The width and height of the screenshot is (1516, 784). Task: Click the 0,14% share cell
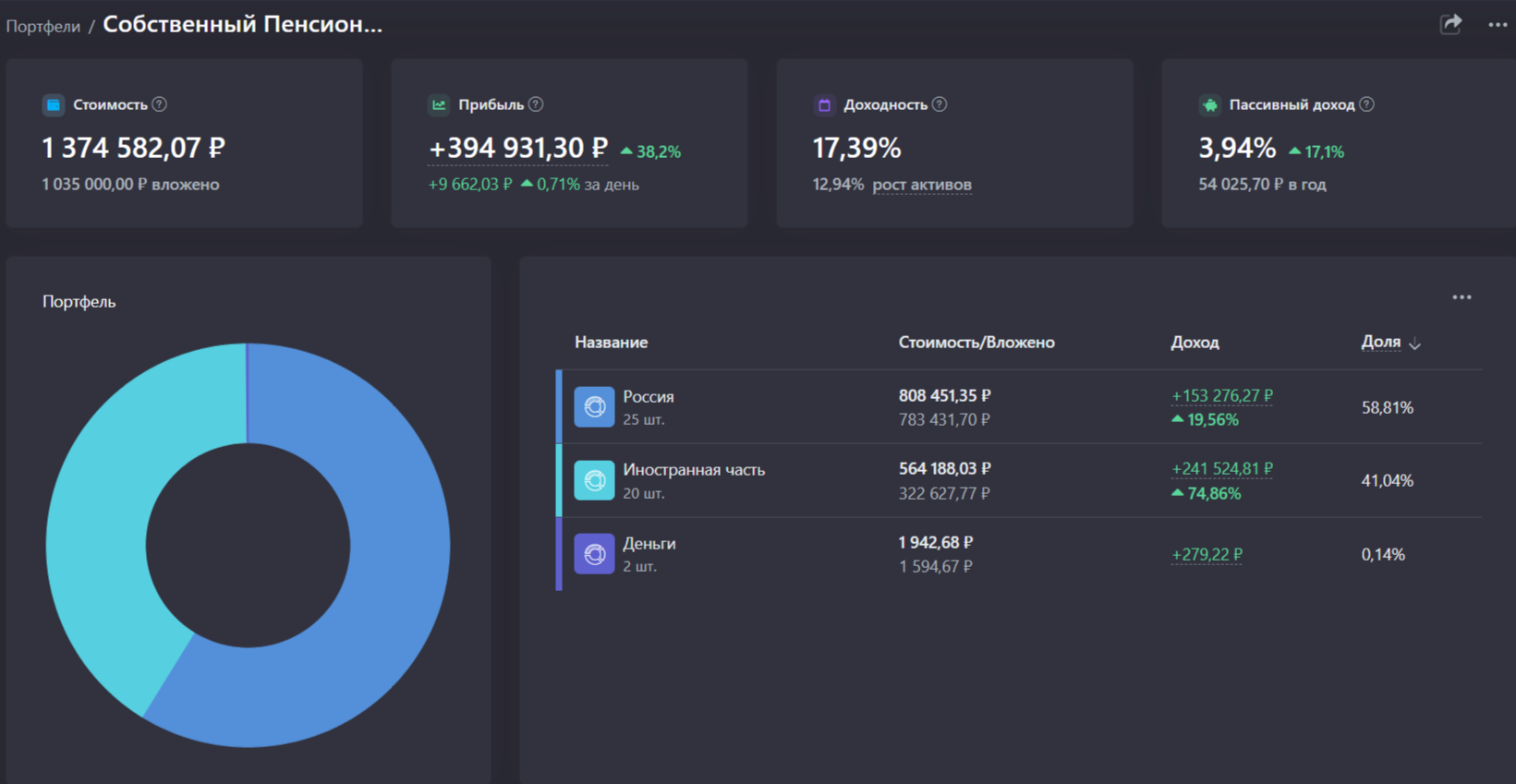1383,555
